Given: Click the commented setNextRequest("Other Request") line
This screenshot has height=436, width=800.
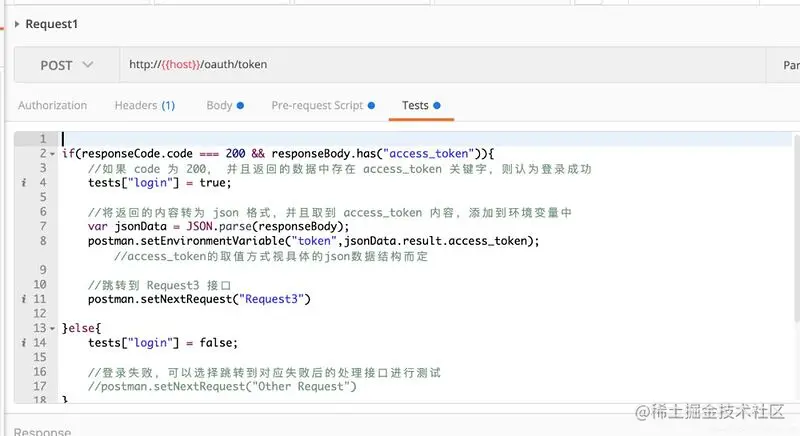Looking at the screenshot, I should 222,387.
